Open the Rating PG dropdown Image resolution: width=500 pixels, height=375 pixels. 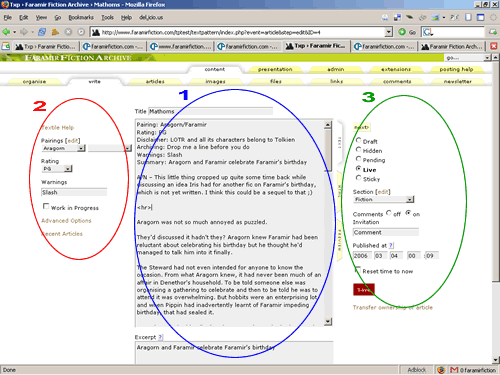point(57,169)
